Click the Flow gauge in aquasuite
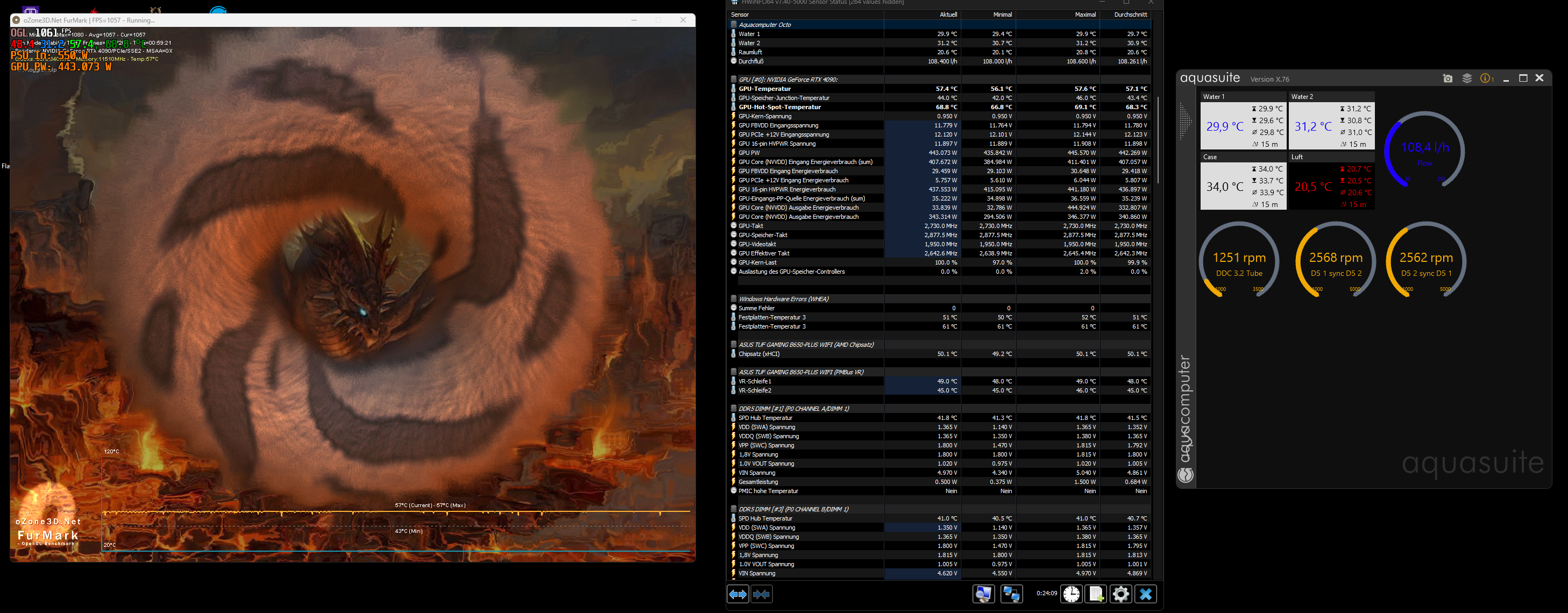Image resolution: width=1568 pixels, height=613 pixels. 1424,149
